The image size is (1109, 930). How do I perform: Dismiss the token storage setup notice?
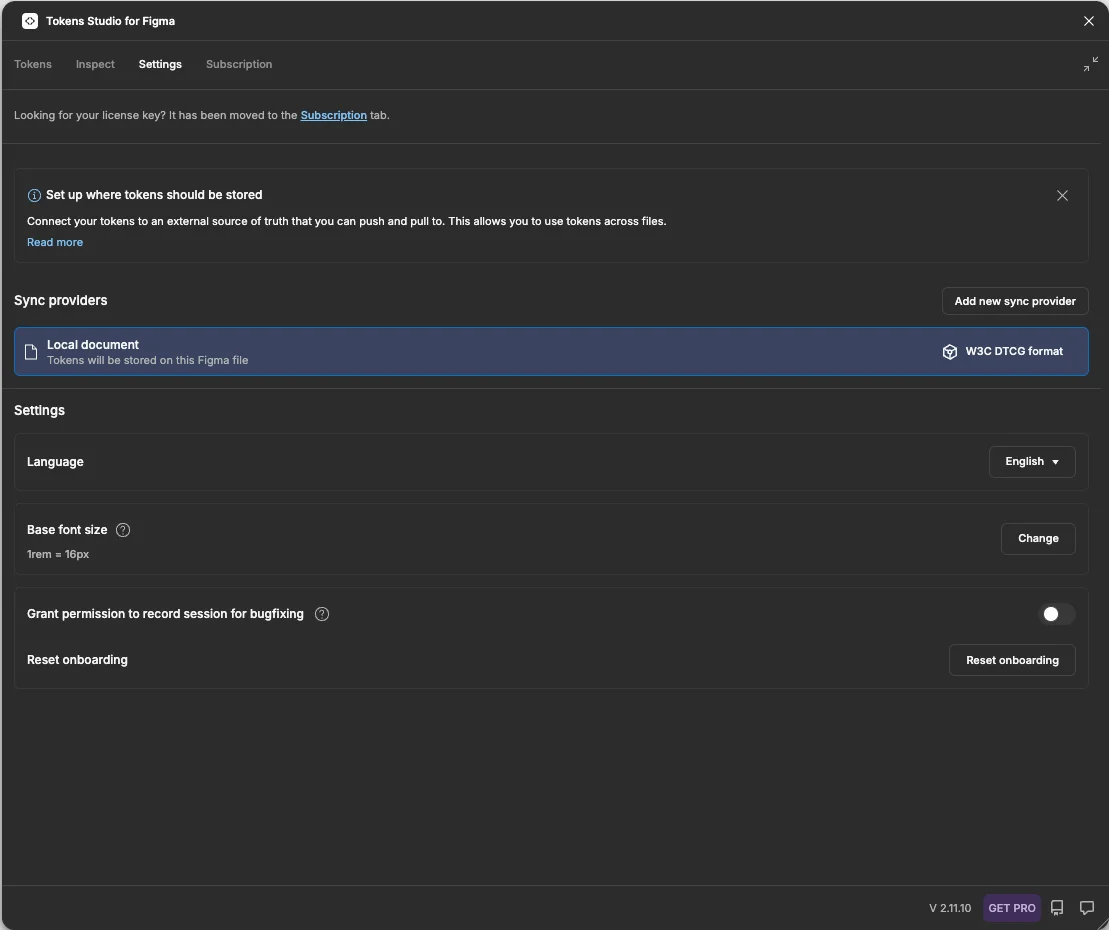tap(1062, 196)
